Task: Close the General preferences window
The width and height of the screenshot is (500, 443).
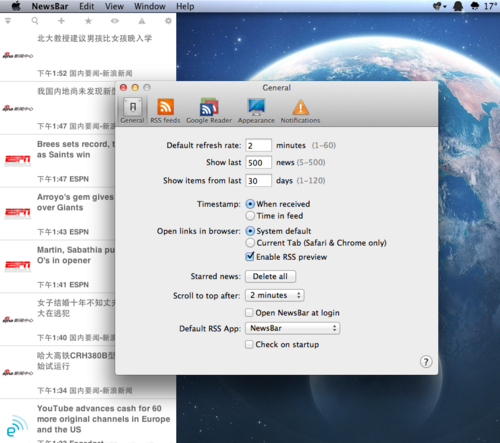Action: click(123, 87)
